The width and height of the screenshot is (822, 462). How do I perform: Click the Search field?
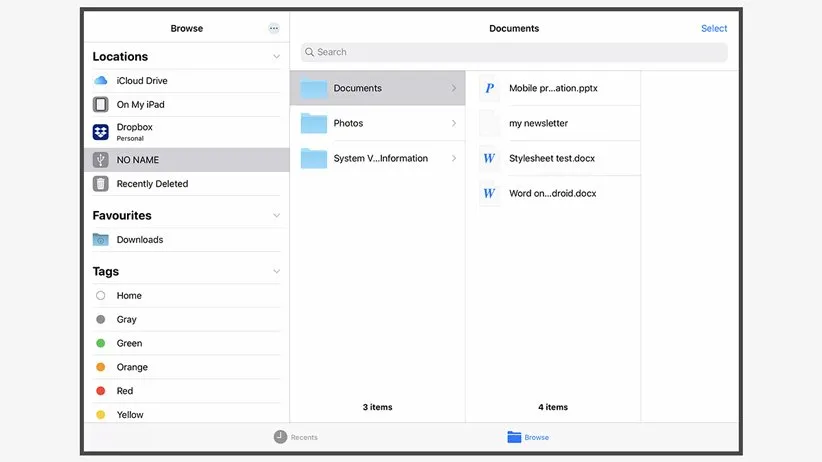[514, 52]
